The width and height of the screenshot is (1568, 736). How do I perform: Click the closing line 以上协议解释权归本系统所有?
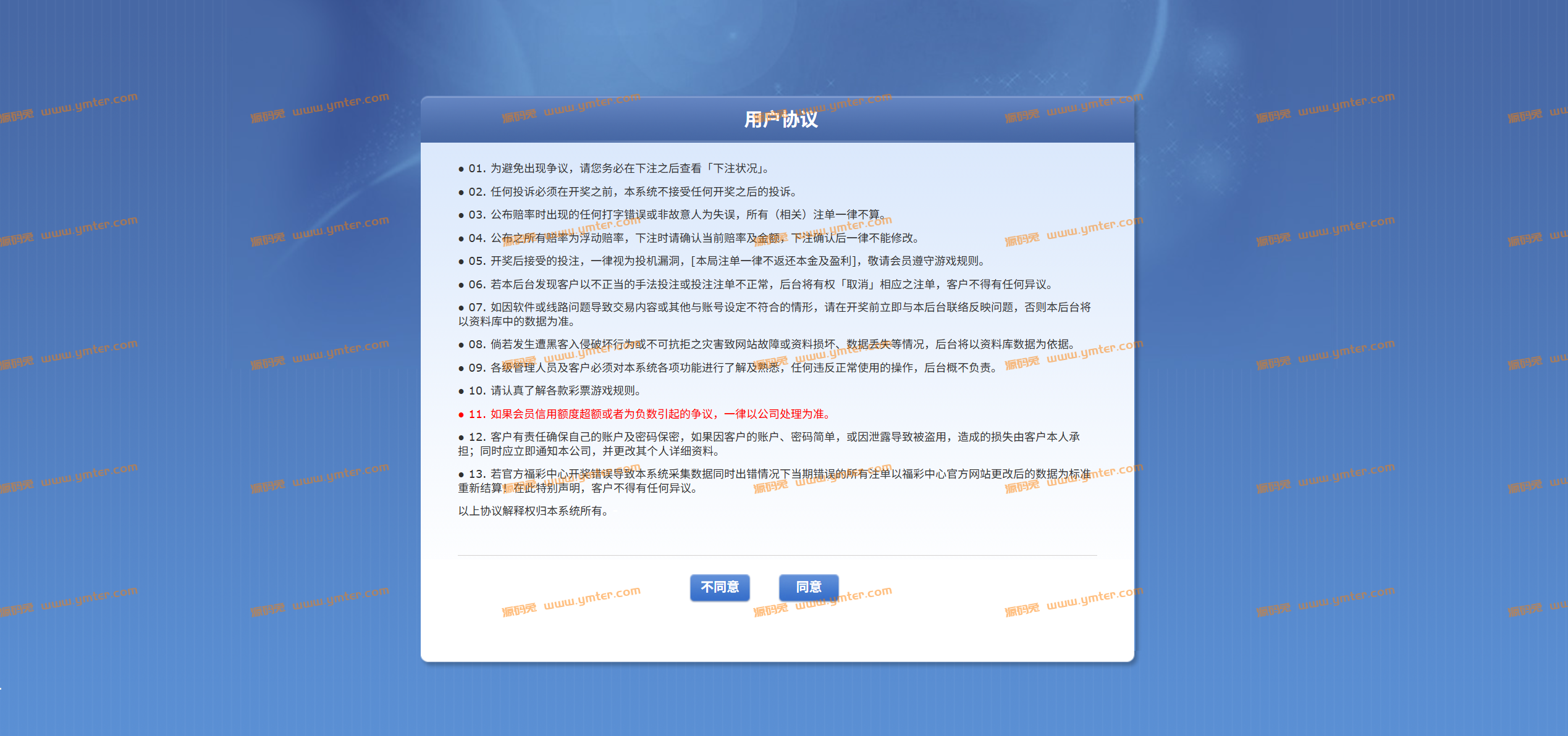pyautogui.click(x=534, y=511)
